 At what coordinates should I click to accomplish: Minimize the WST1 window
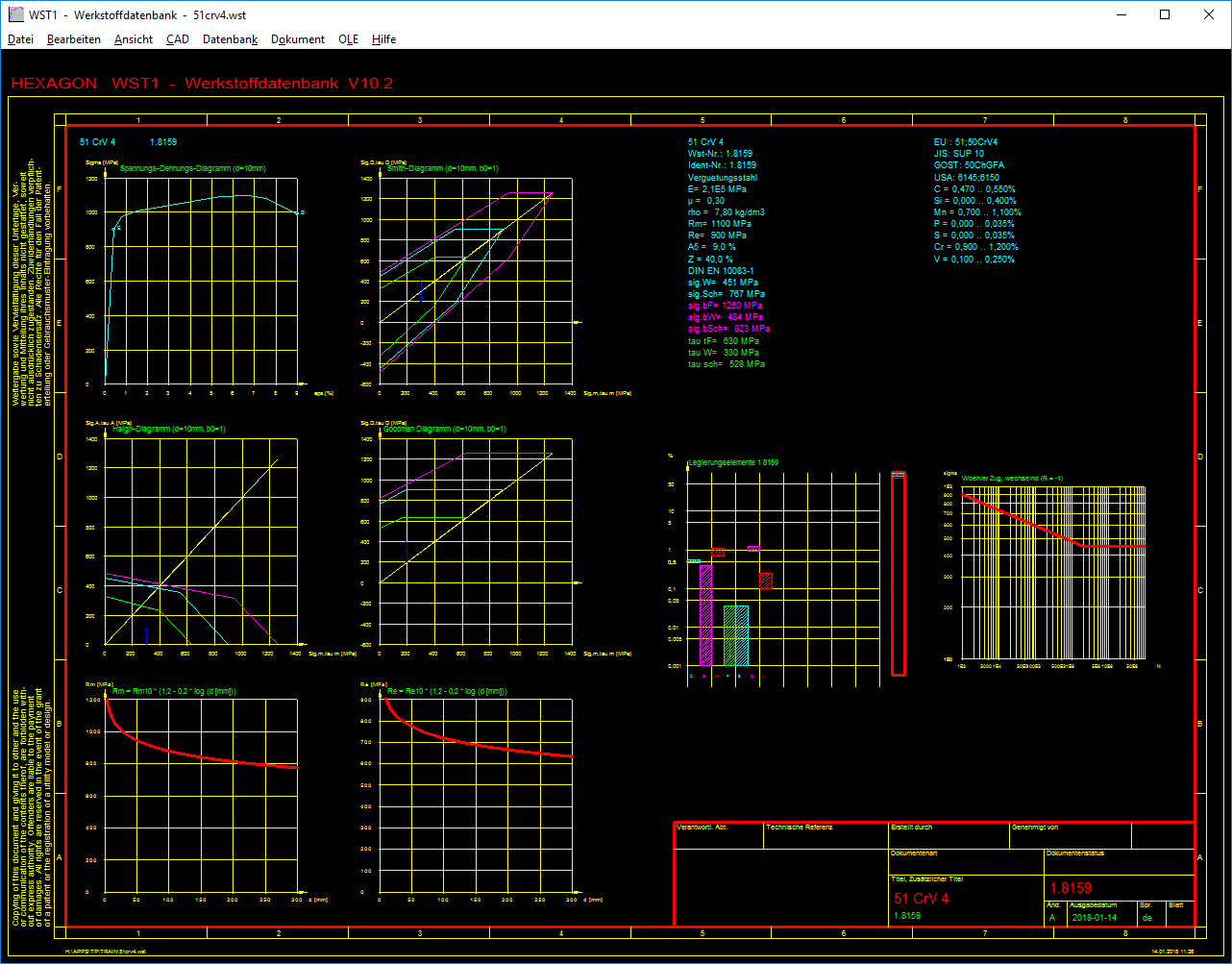click(x=1121, y=15)
